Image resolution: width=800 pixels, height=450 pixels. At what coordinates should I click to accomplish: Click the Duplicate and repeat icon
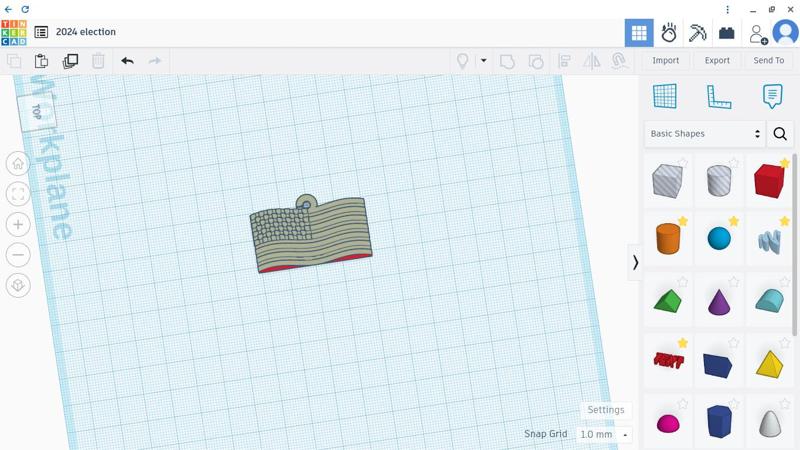coord(70,61)
